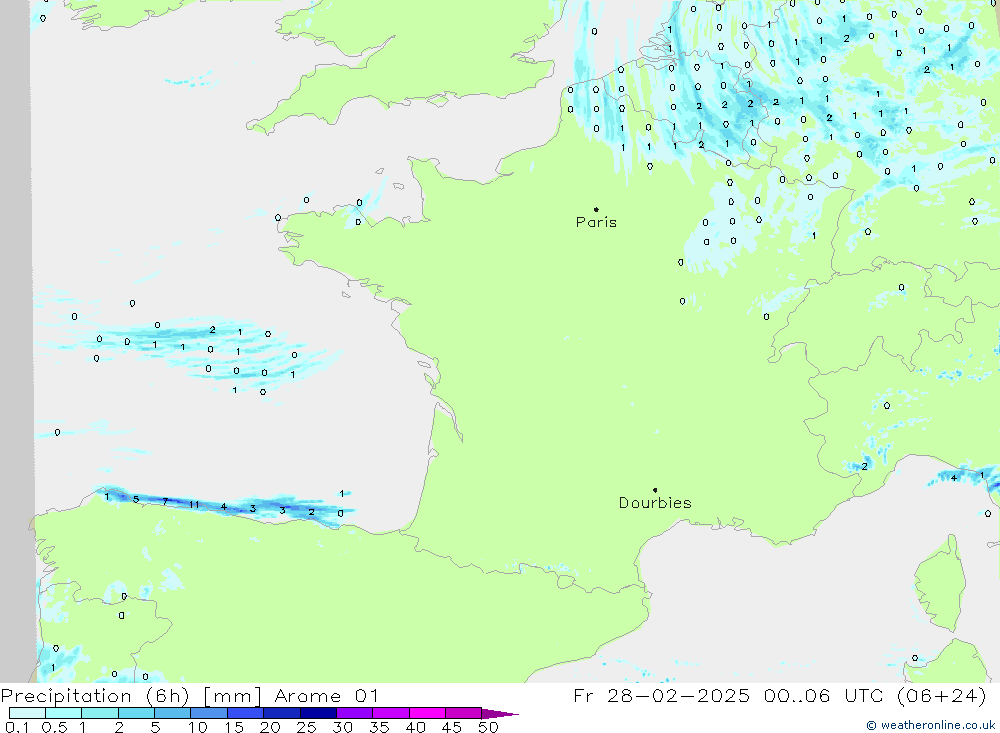Screen dimensions: 1000x733
Task: Click the legend scale label '50'
Action: click(489, 727)
